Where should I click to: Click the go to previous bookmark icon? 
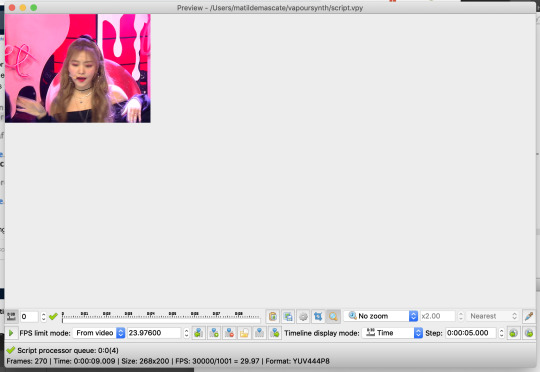pyautogui.click(x=198, y=333)
